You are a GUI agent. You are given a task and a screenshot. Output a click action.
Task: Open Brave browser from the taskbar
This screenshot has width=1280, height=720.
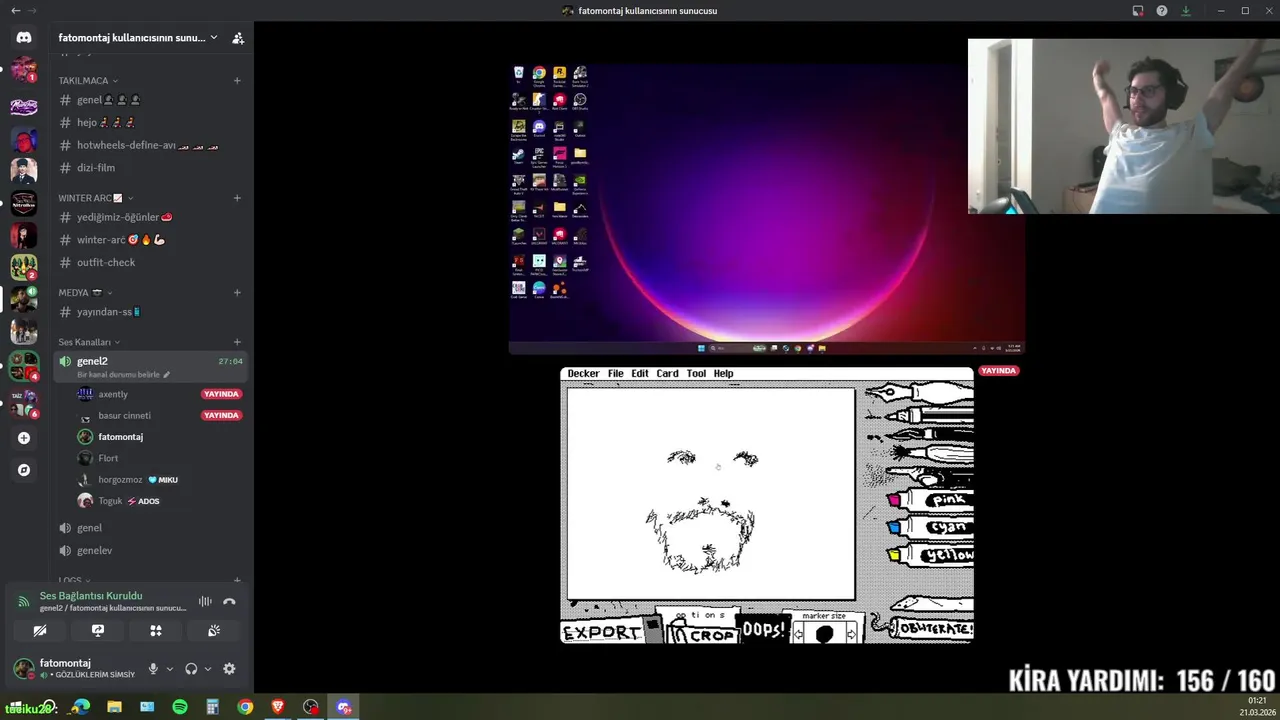(278, 707)
